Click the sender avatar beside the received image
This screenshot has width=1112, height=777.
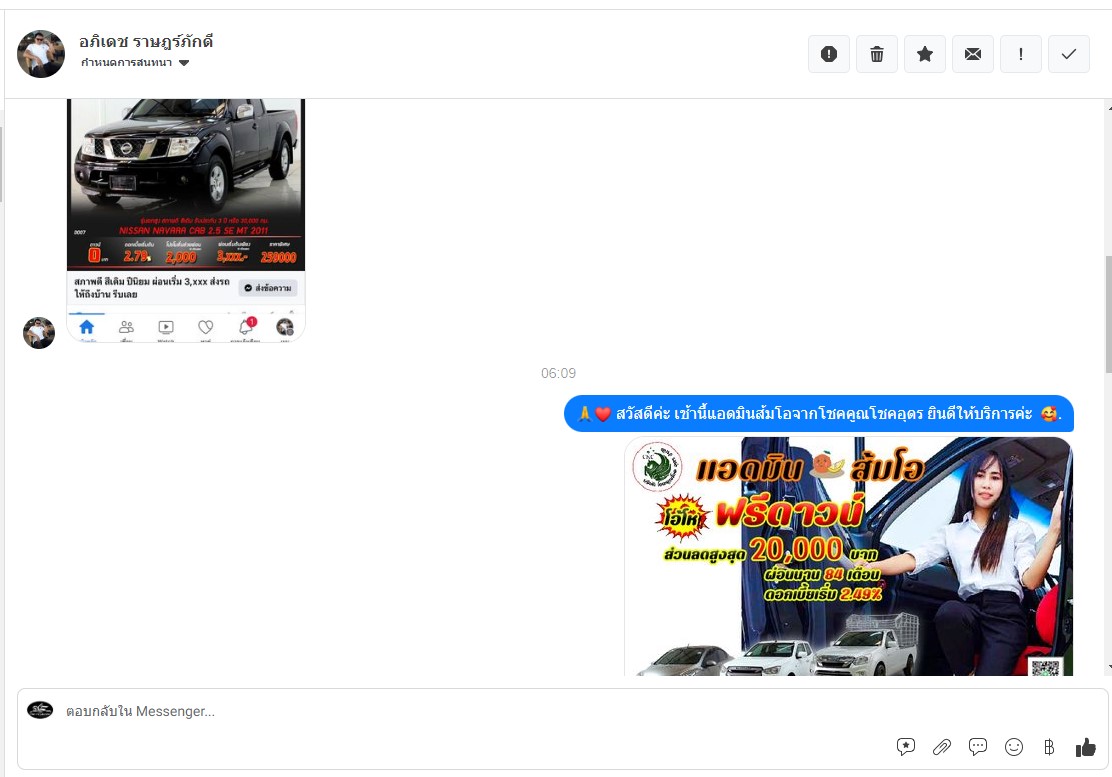coord(39,333)
